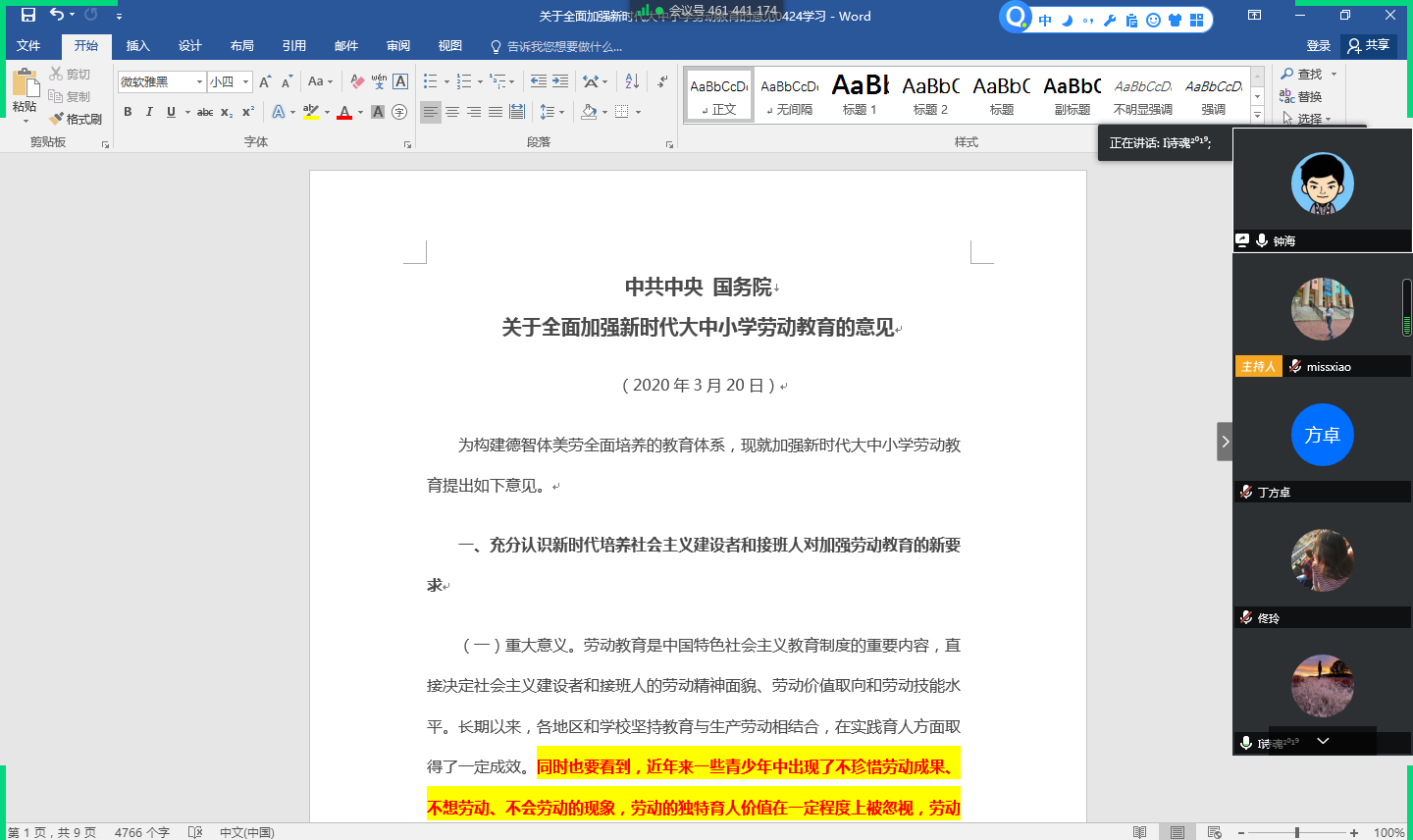Click the Share (共享) button
The image size is (1413, 840).
1369,45
